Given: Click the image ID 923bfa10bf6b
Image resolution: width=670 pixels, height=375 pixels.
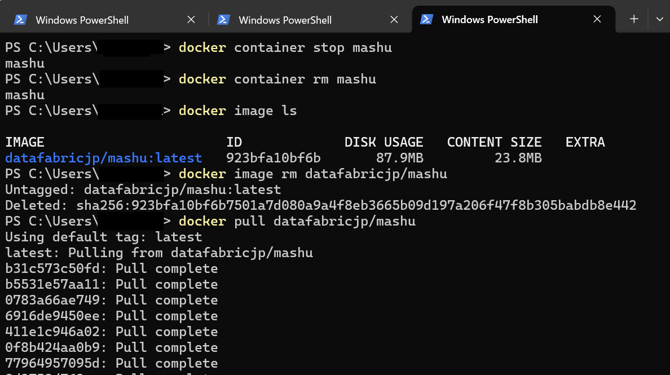Looking at the screenshot, I should [273, 158].
